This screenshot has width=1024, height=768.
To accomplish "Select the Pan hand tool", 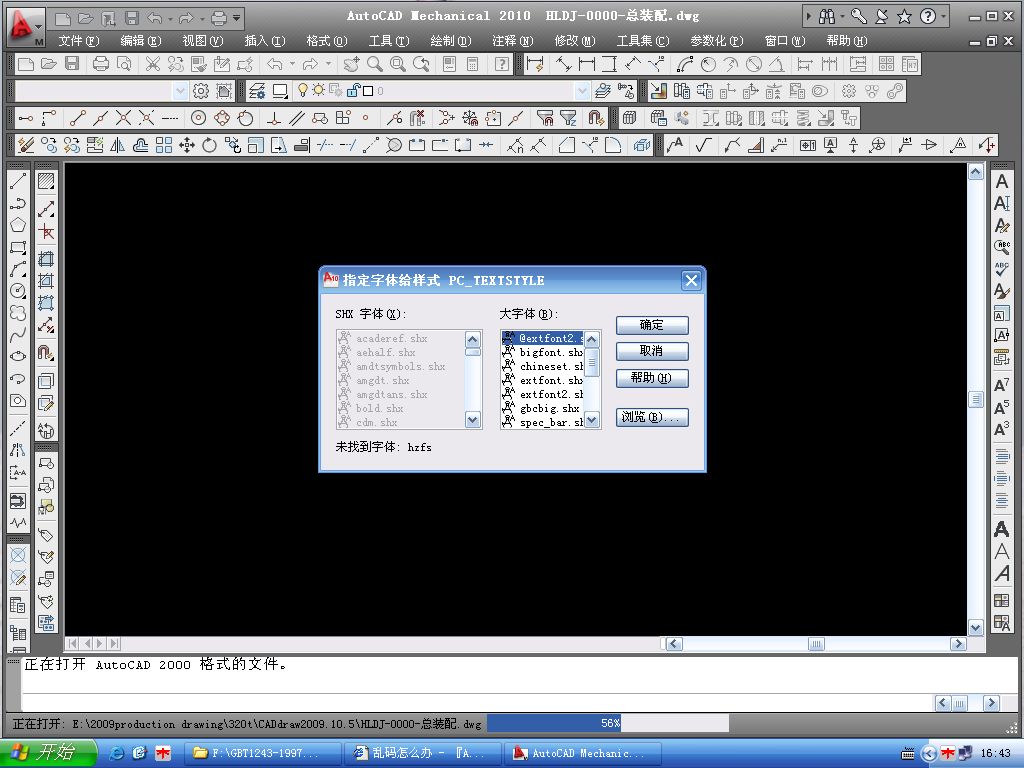I will tap(351, 64).
